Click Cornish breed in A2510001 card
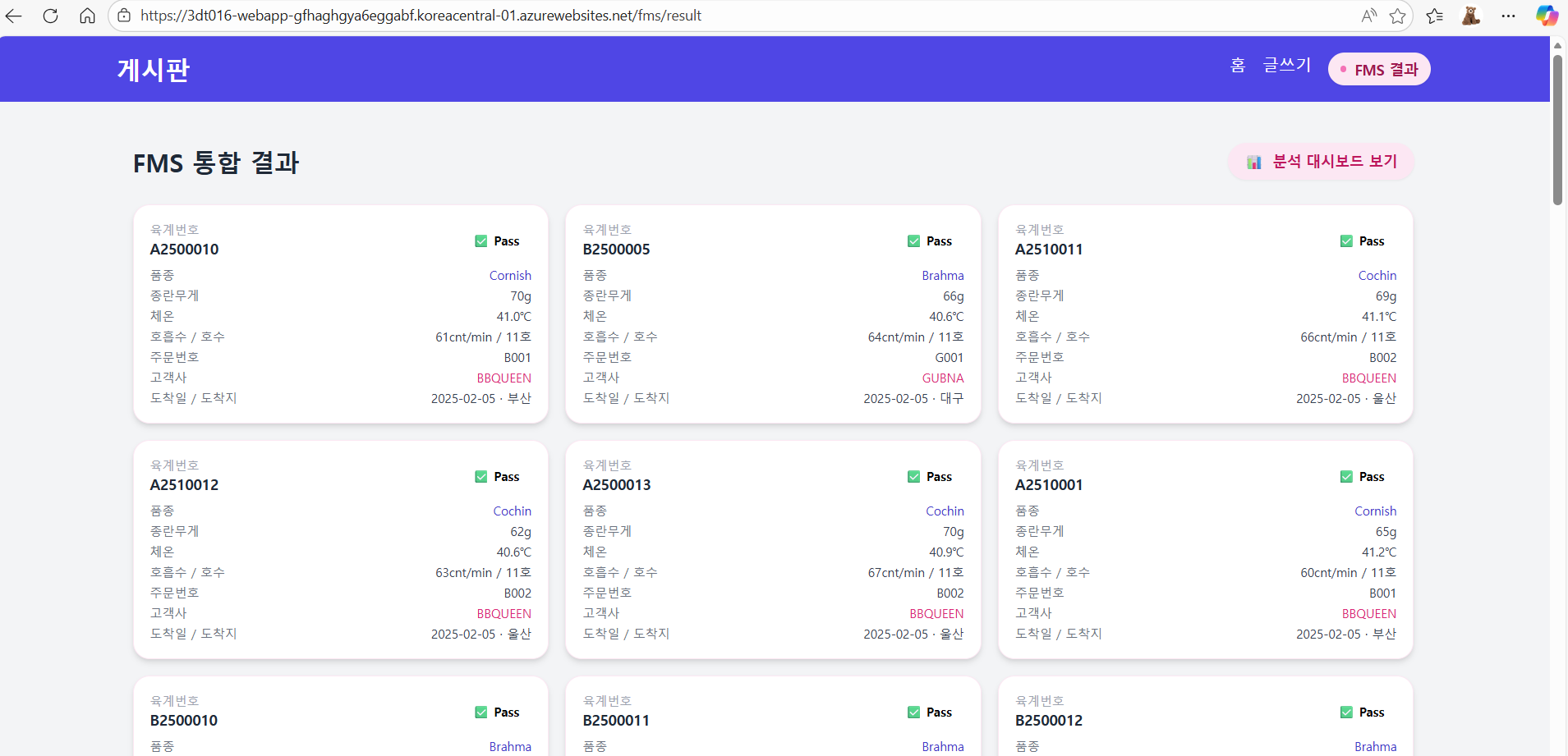Screen dimensions: 1568x756 click(x=1376, y=511)
